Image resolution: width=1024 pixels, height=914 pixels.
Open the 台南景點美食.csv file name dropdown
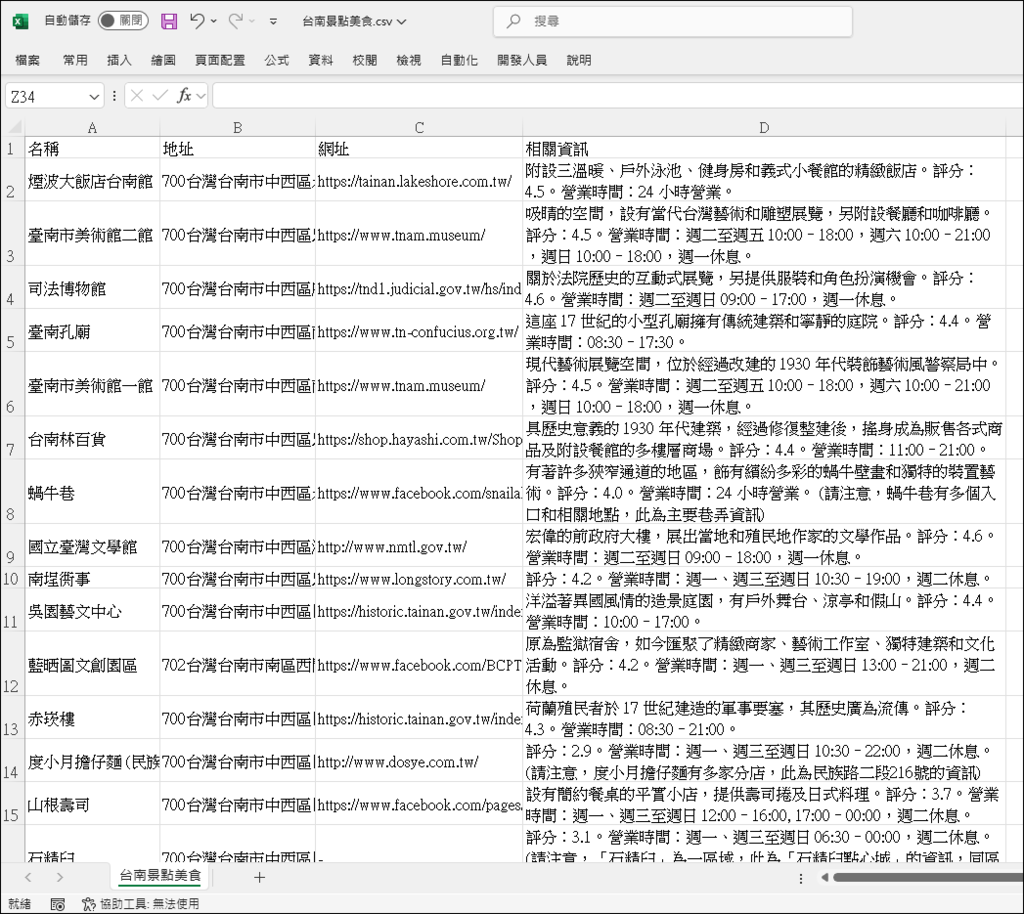pyautogui.click(x=354, y=22)
